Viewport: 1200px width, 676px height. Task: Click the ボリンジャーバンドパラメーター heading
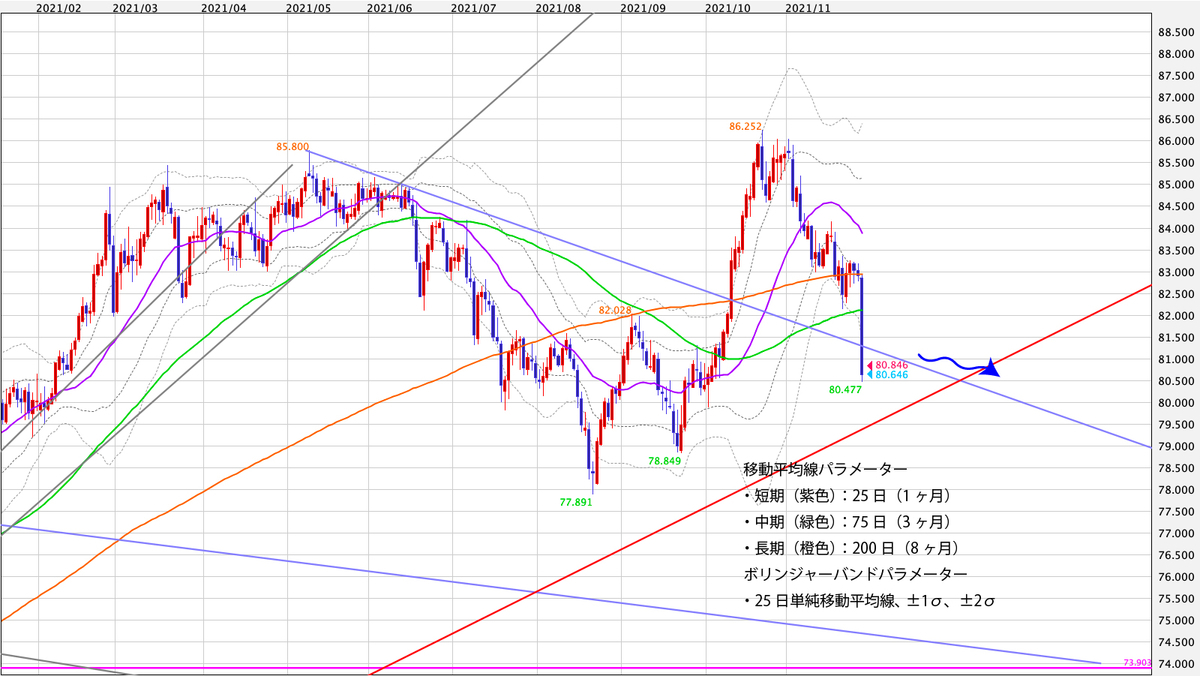pyautogui.click(x=855, y=574)
